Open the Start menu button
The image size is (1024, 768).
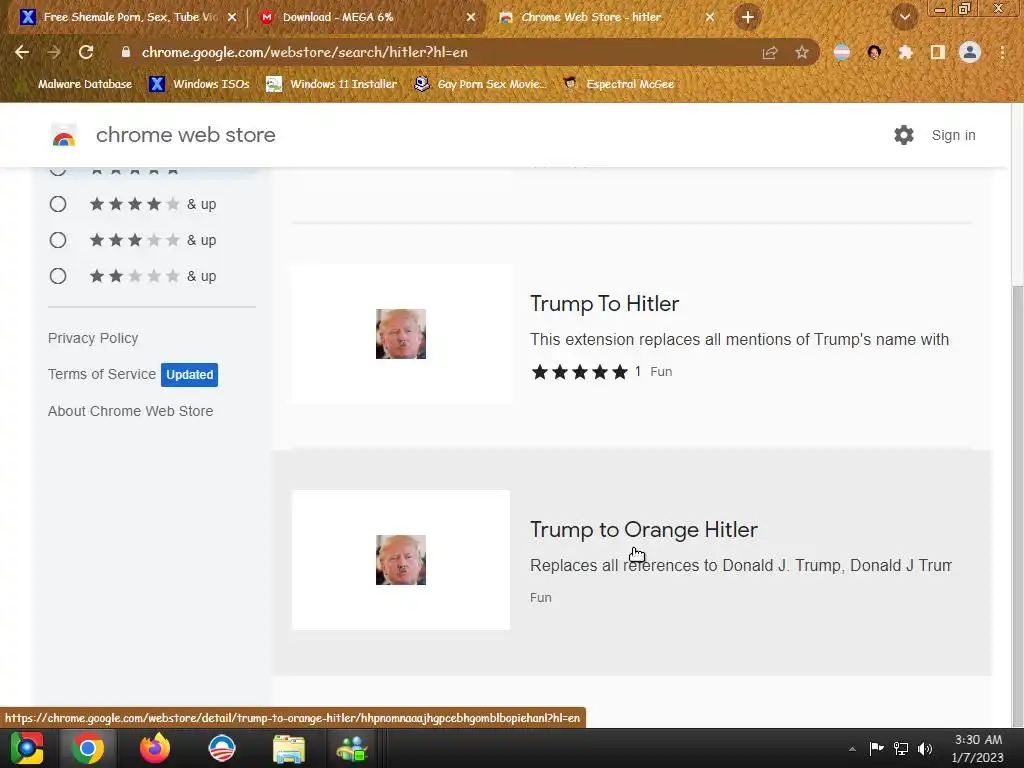(x=26, y=748)
